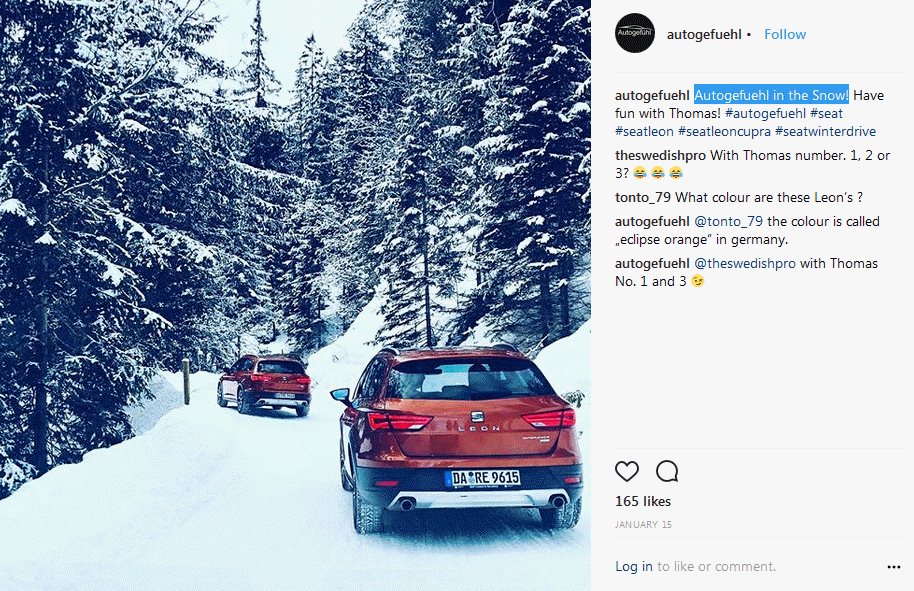Open the #autogefuehl hashtag

point(765,113)
